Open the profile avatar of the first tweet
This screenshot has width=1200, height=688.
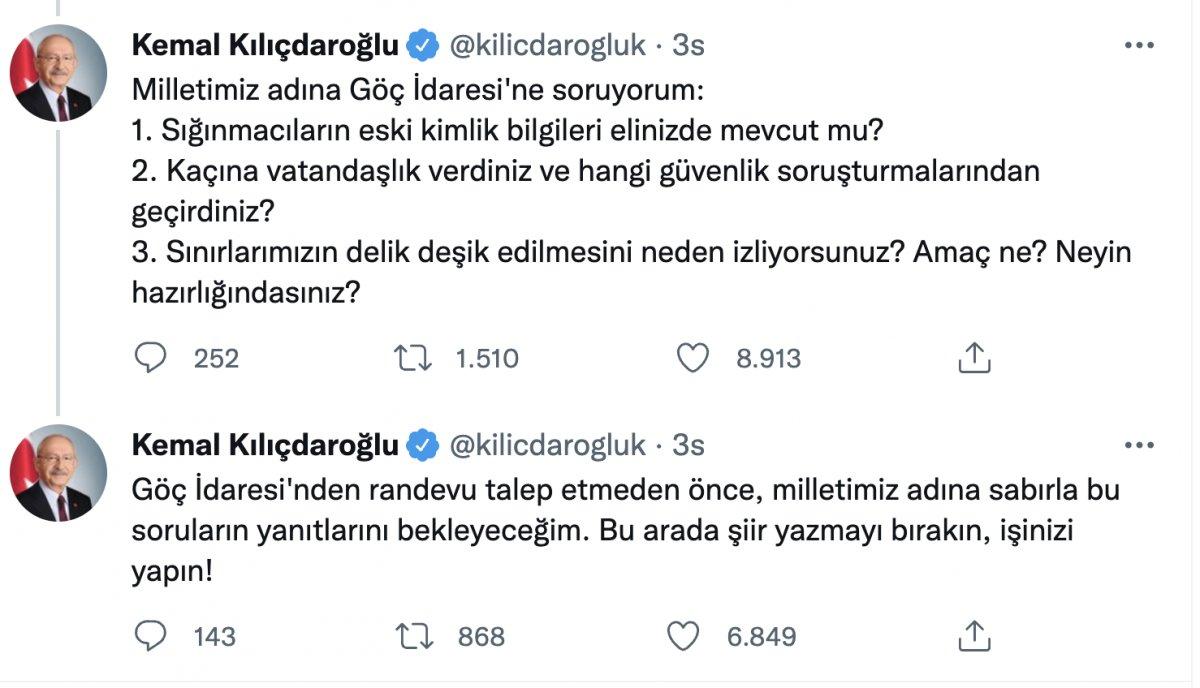click(x=57, y=60)
